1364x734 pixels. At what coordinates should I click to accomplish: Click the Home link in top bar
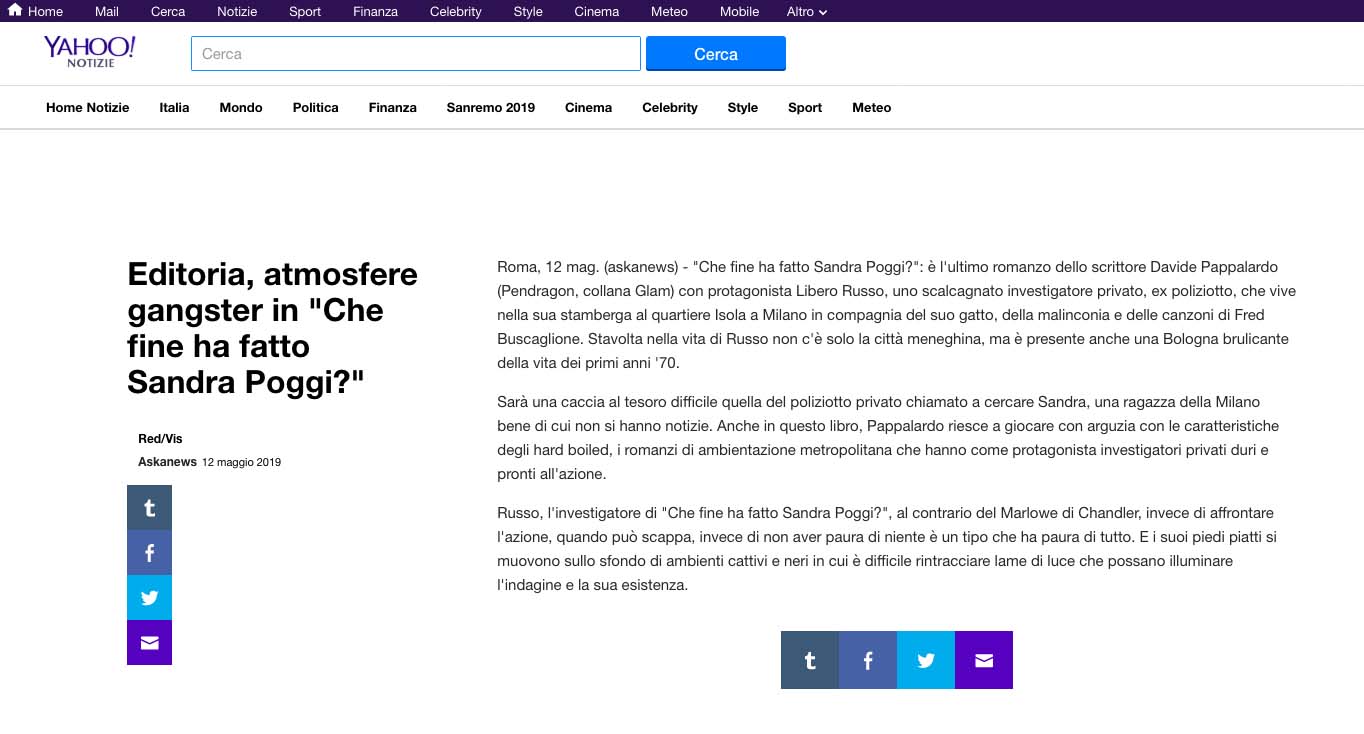tap(36, 12)
